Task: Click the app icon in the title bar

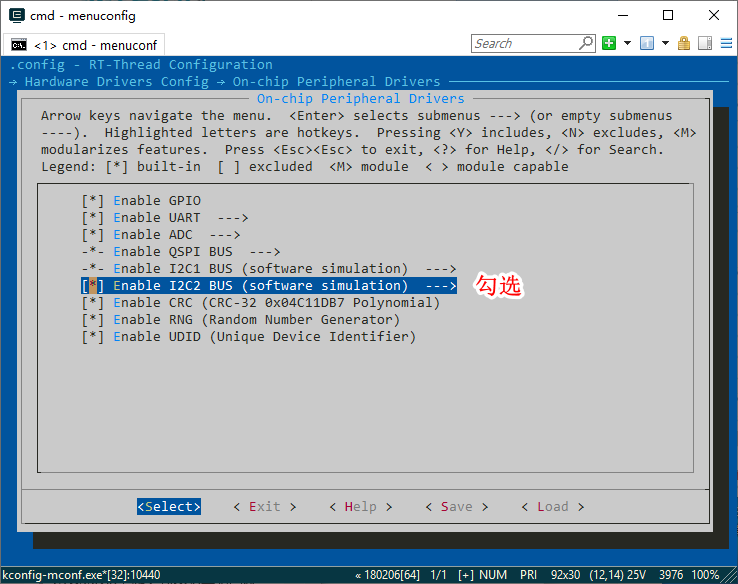Action: [17, 15]
